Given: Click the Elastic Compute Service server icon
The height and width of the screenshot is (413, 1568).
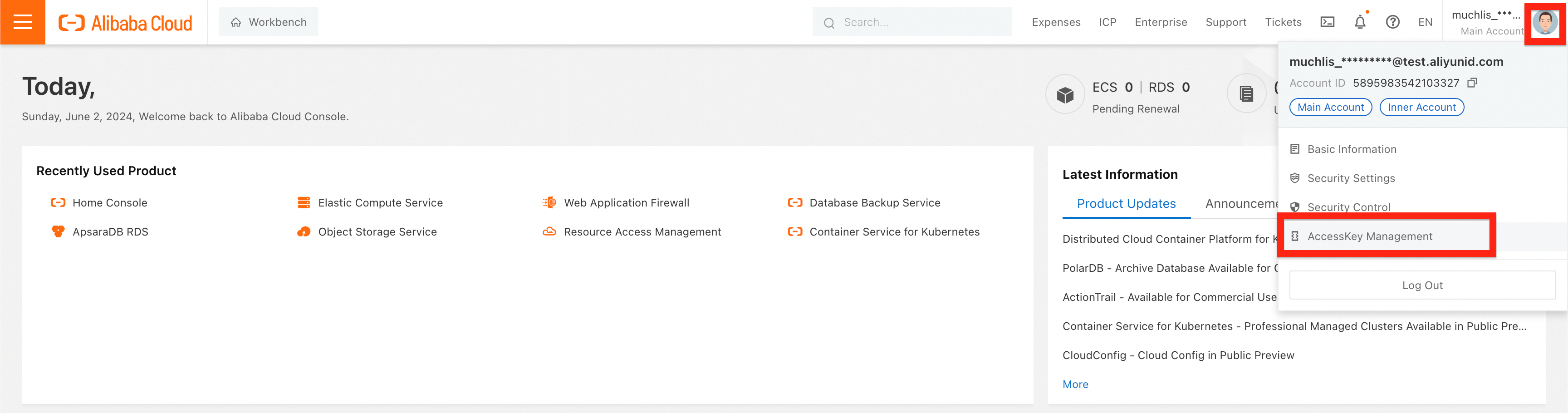Looking at the screenshot, I should tap(304, 203).
